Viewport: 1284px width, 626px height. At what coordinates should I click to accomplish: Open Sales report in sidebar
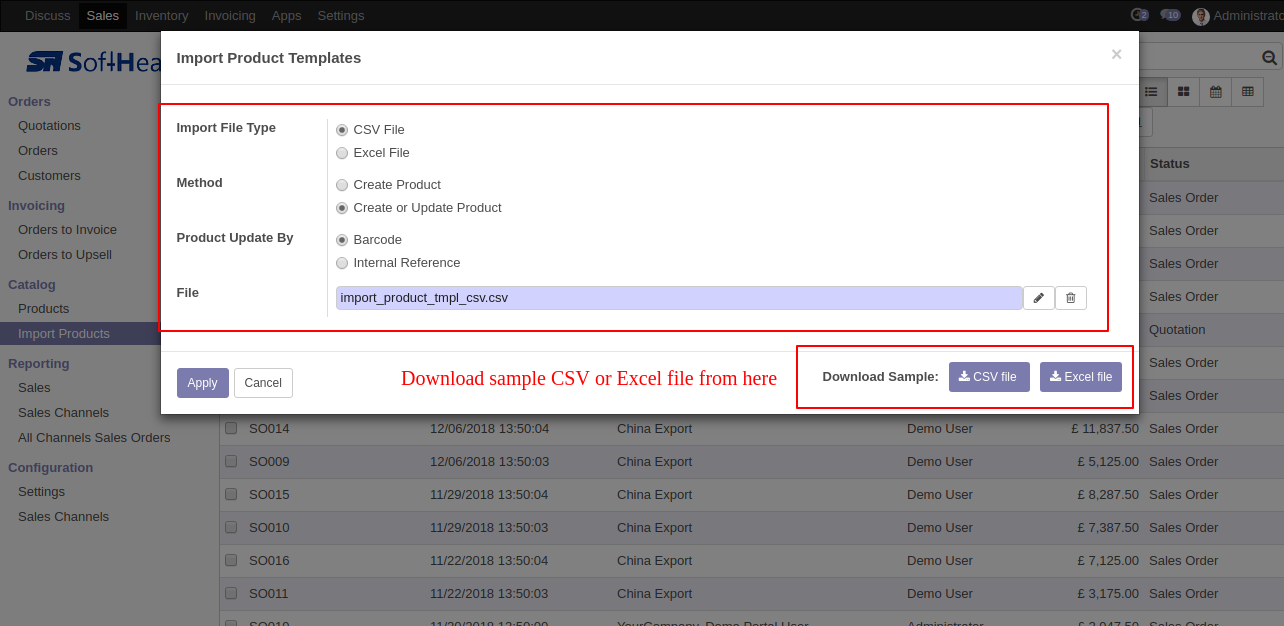[x=34, y=388]
